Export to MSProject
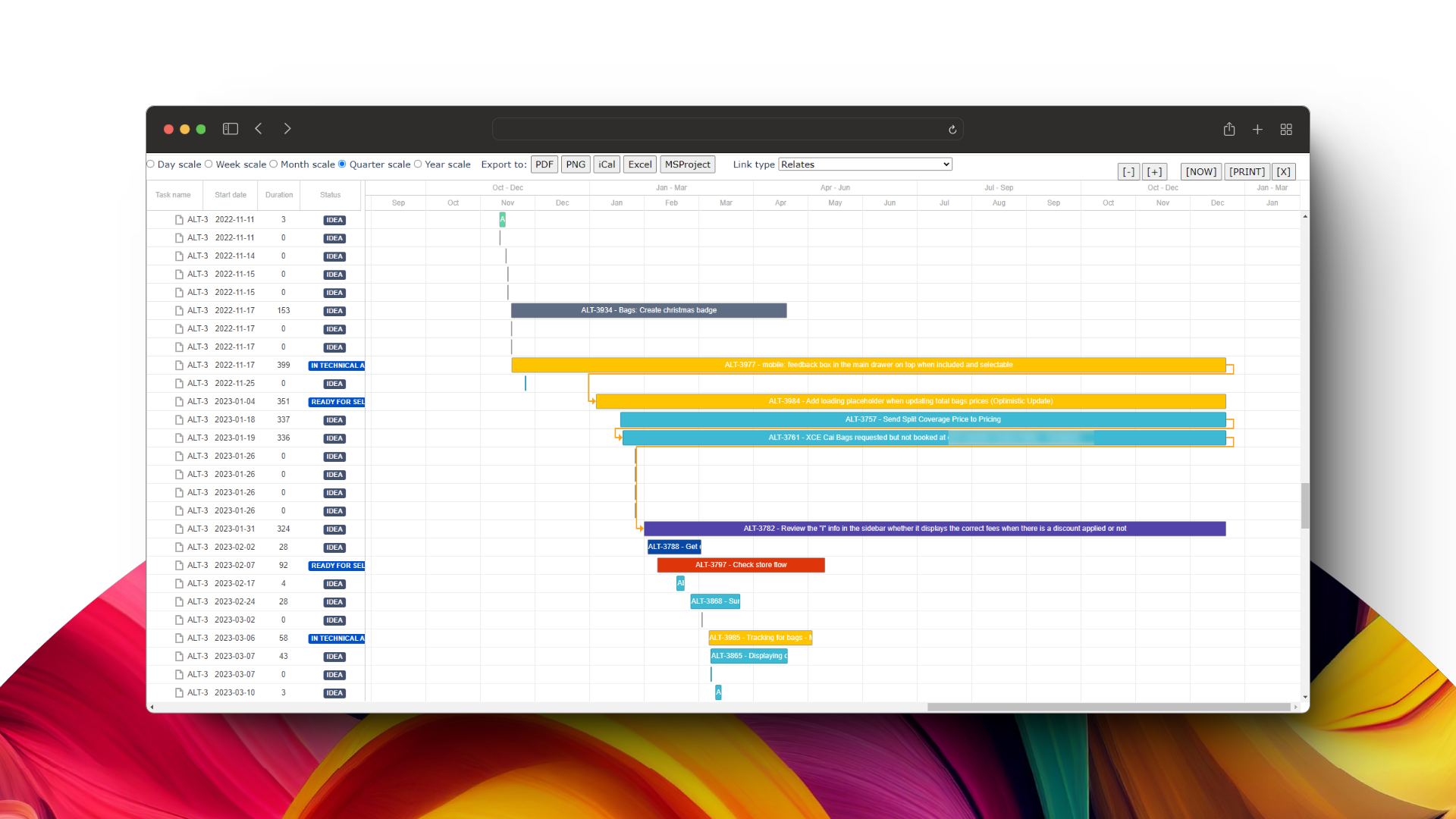 pyautogui.click(x=687, y=165)
